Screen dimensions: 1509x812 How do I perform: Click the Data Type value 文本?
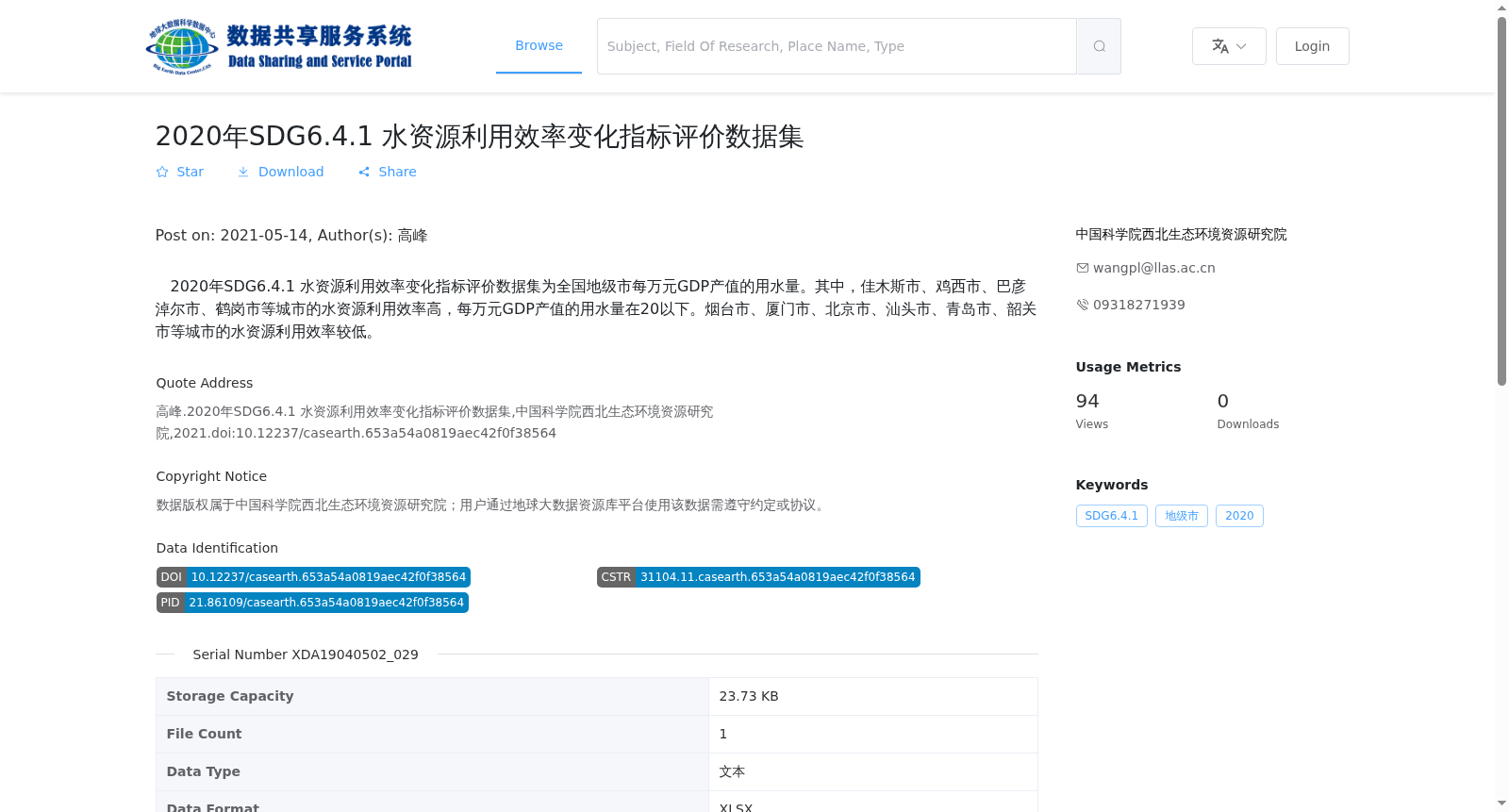[x=732, y=771]
